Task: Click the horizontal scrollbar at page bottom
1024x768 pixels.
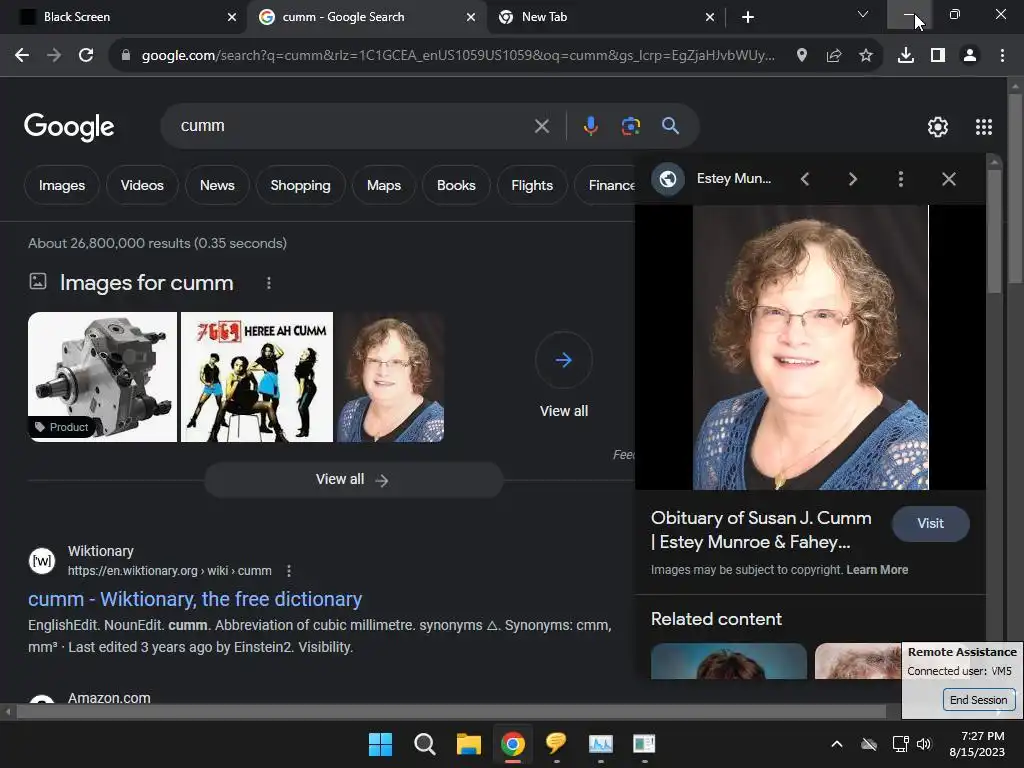Action: (451, 711)
